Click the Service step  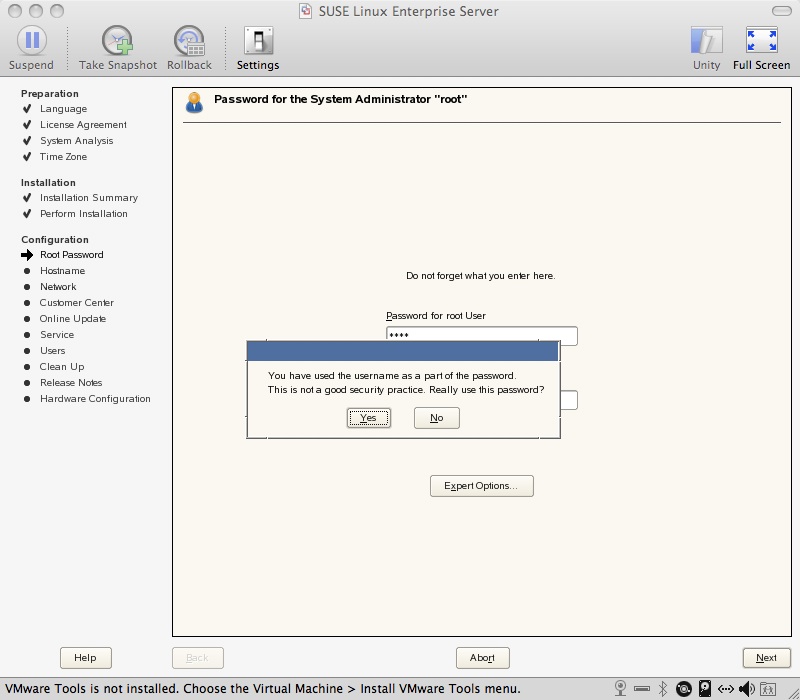pos(57,335)
